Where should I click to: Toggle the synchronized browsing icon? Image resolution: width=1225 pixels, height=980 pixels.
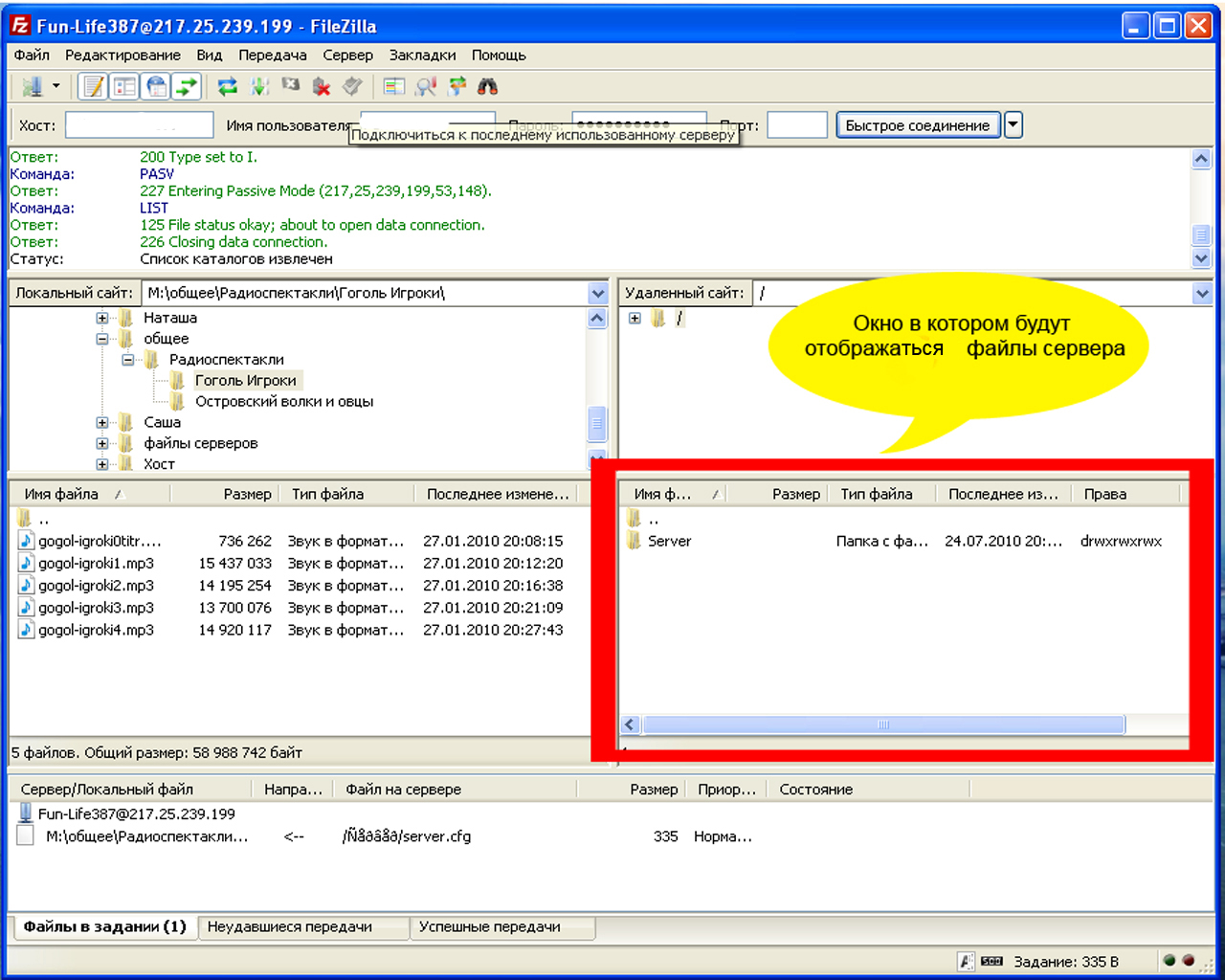tap(457, 87)
